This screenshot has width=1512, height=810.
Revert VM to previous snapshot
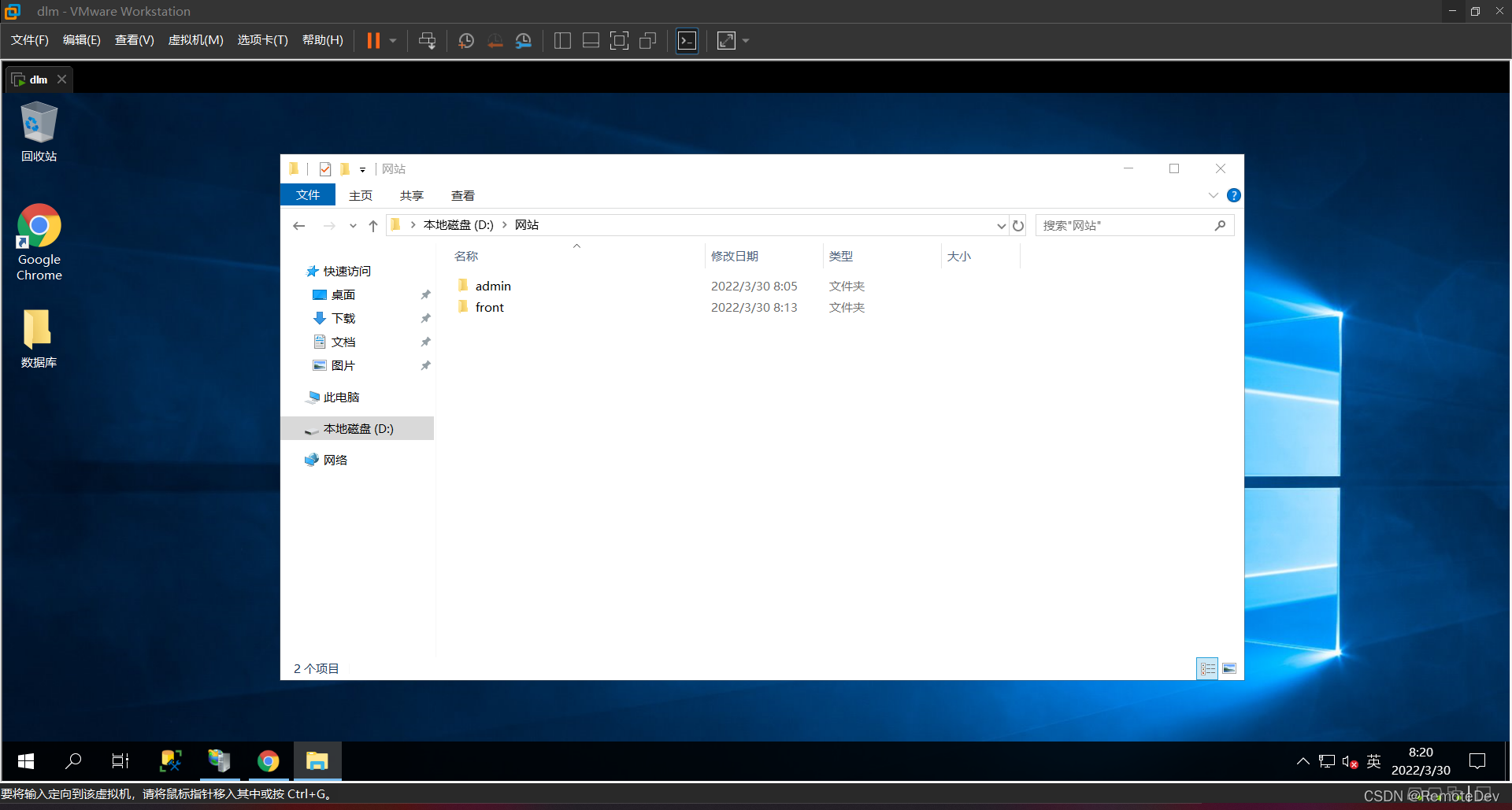click(495, 41)
